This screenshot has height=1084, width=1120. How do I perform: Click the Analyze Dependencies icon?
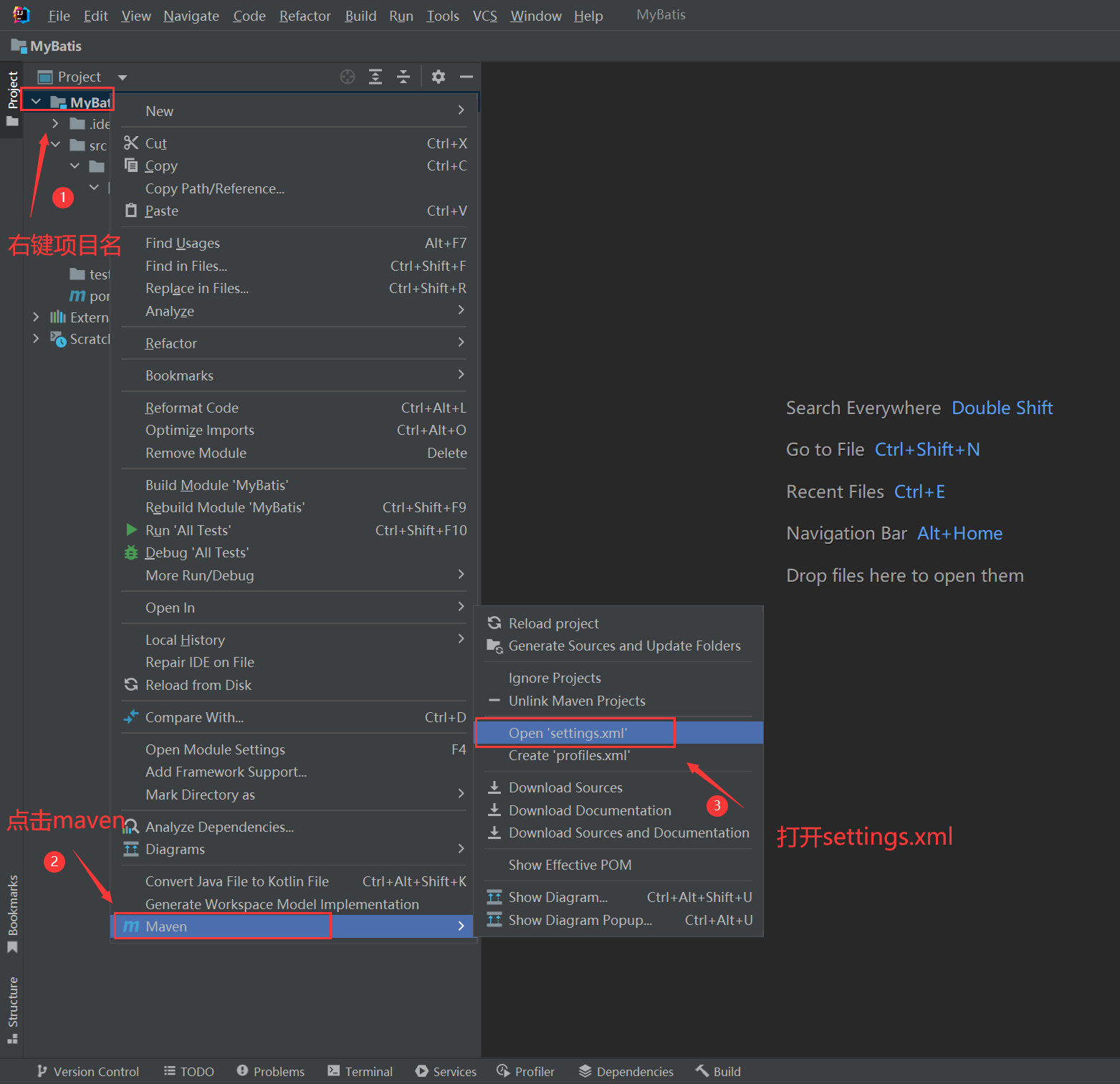pos(131,827)
